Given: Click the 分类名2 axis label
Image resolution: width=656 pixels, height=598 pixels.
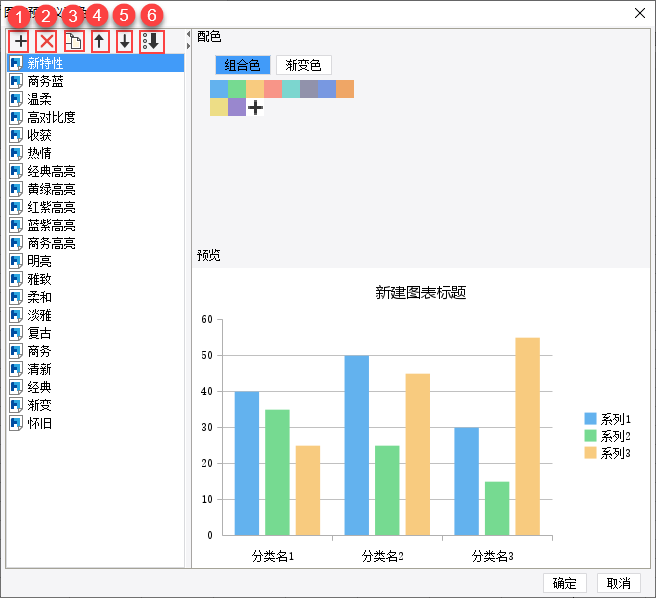Looking at the screenshot, I should tap(383, 556).
